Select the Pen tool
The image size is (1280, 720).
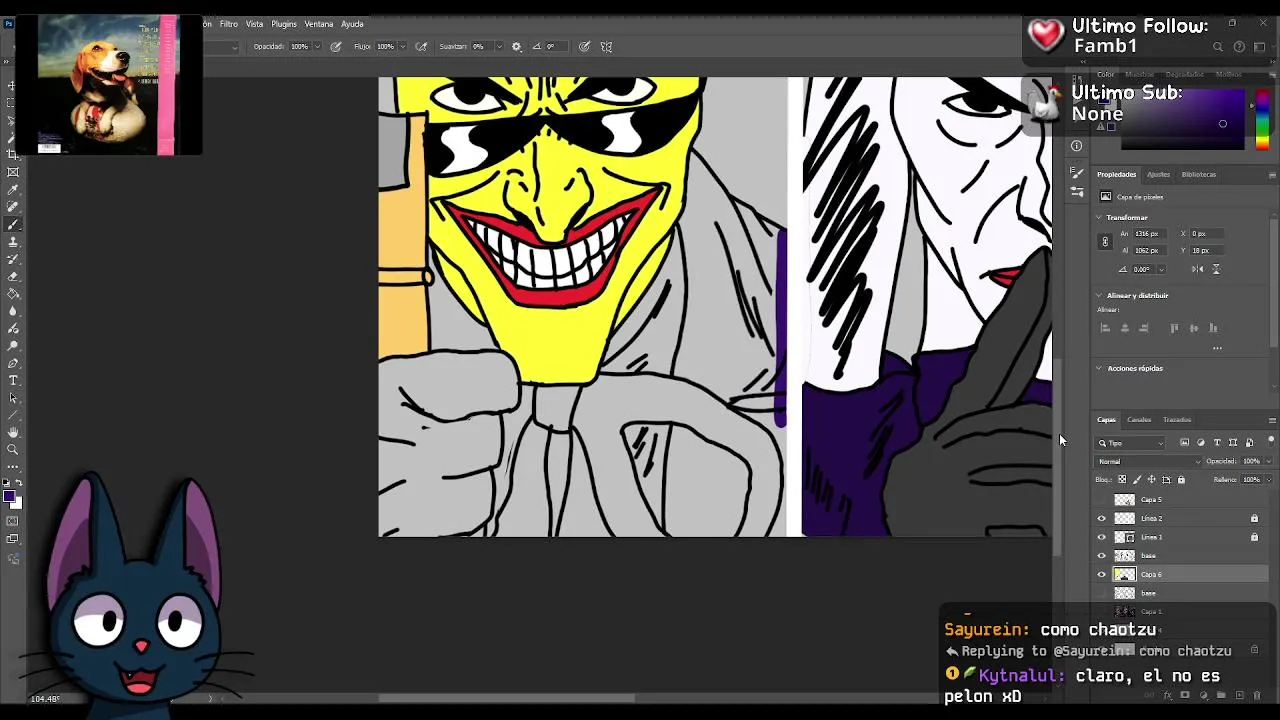click(x=13, y=363)
